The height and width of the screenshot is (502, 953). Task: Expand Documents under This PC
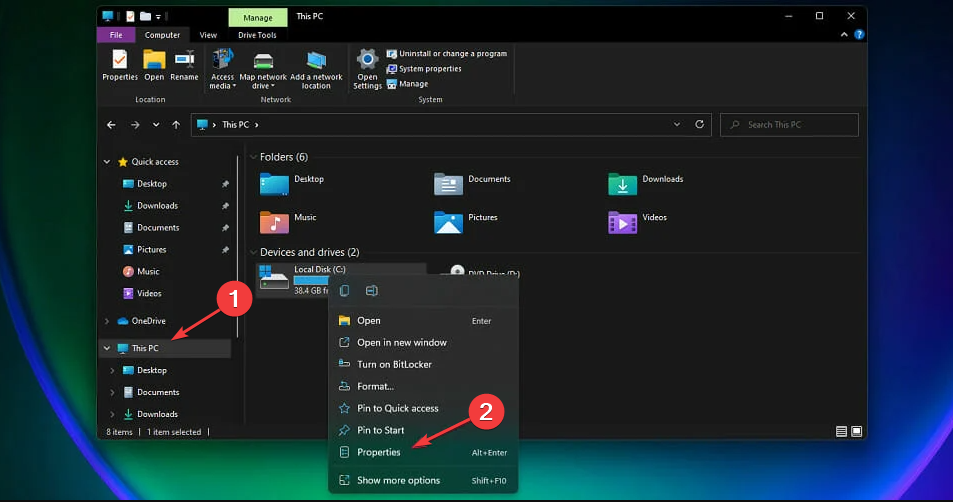coord(112,392)
